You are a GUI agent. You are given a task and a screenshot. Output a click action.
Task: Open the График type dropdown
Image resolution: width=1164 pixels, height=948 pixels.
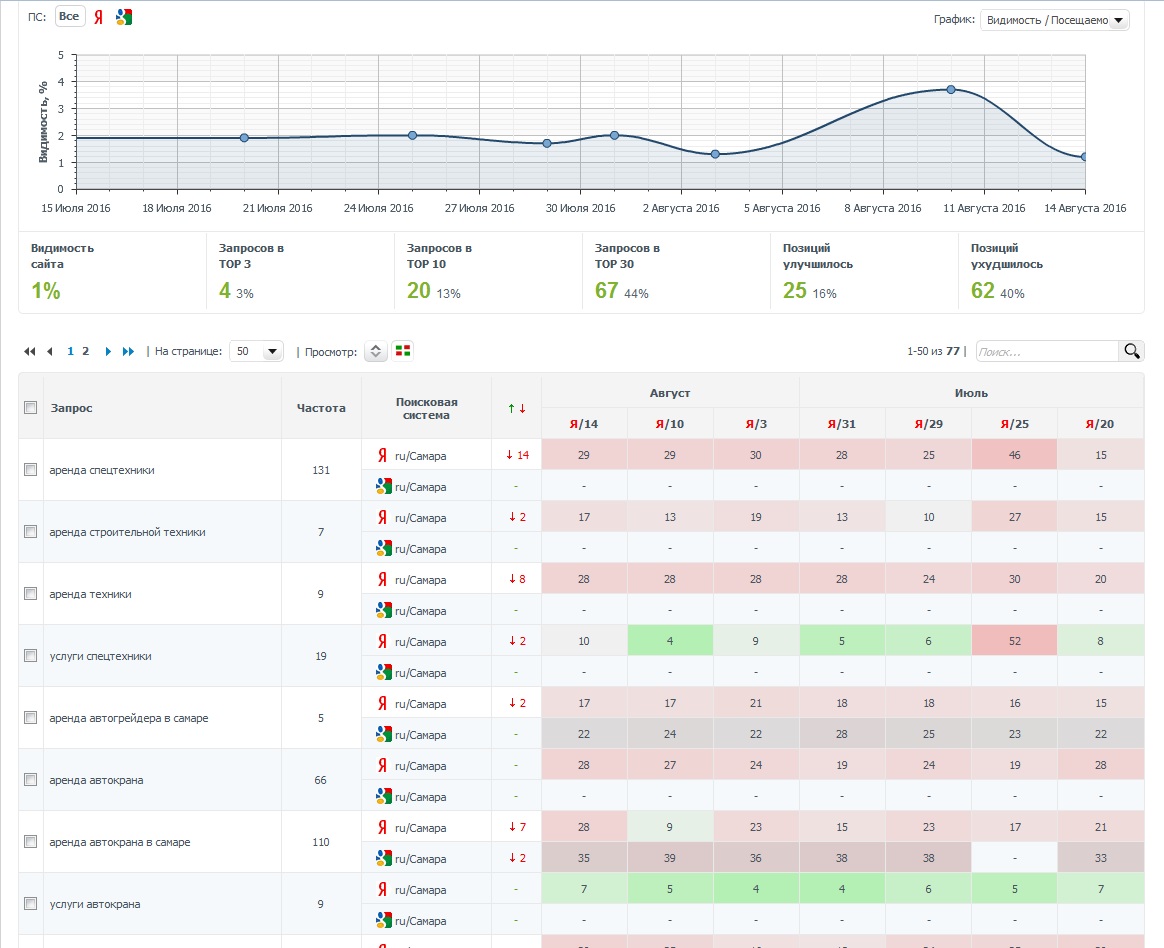point(1054,20)
